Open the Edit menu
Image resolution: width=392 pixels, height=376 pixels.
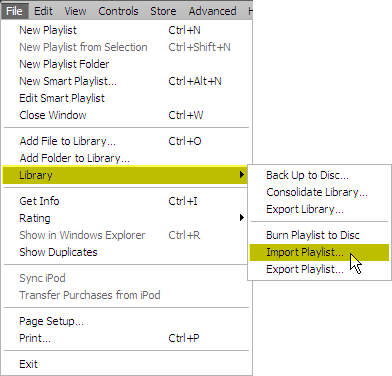coord(43,11)
